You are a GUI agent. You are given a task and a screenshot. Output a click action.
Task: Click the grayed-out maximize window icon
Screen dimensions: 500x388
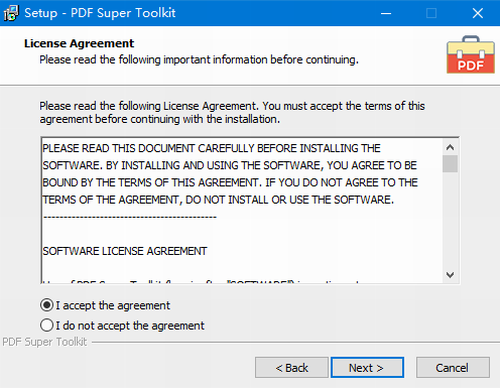point(431,13)
